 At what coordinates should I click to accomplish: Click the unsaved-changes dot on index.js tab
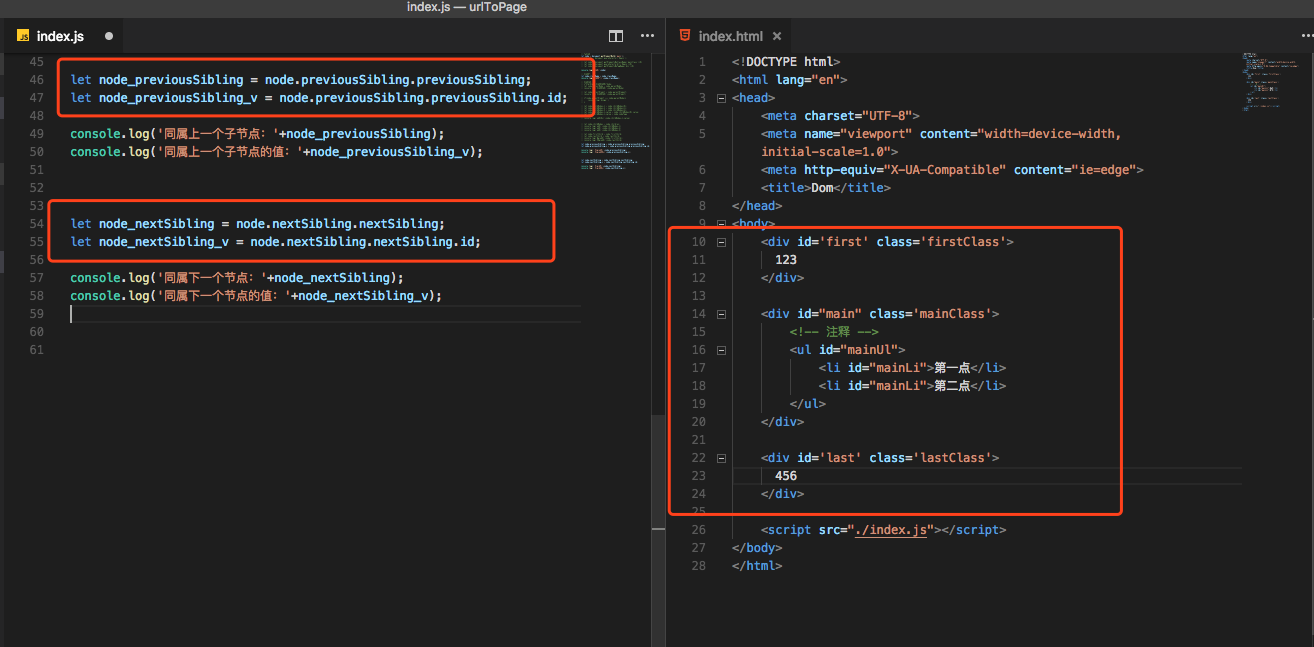point(109,36)
